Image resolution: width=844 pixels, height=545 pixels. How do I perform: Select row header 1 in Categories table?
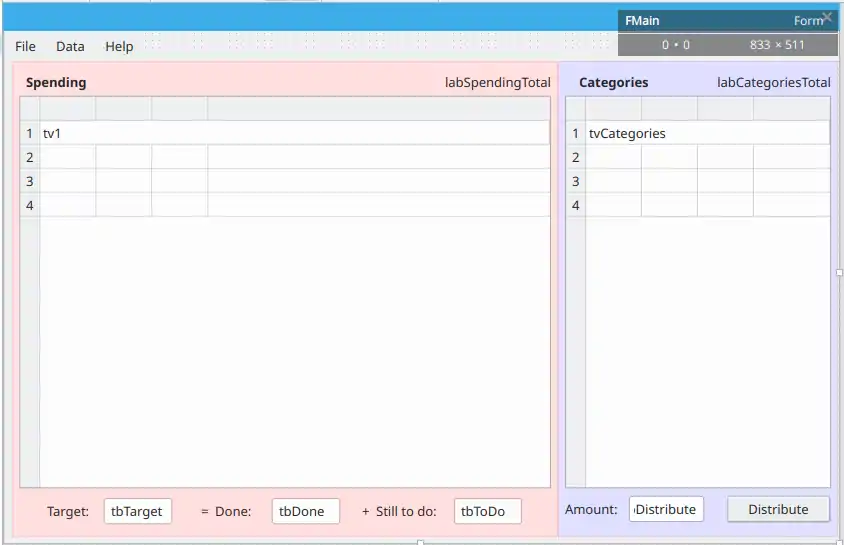point(575,133)
